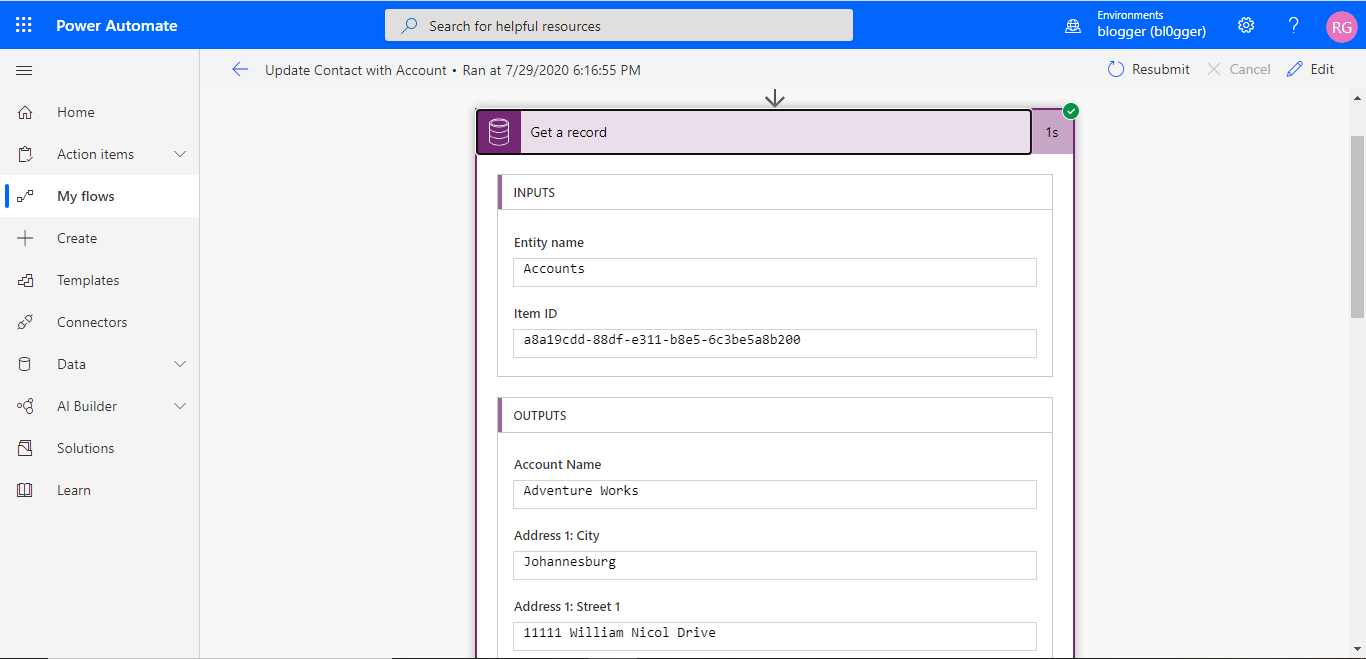Open the Learn section
Screen dimensions: 1366x659
73,490
